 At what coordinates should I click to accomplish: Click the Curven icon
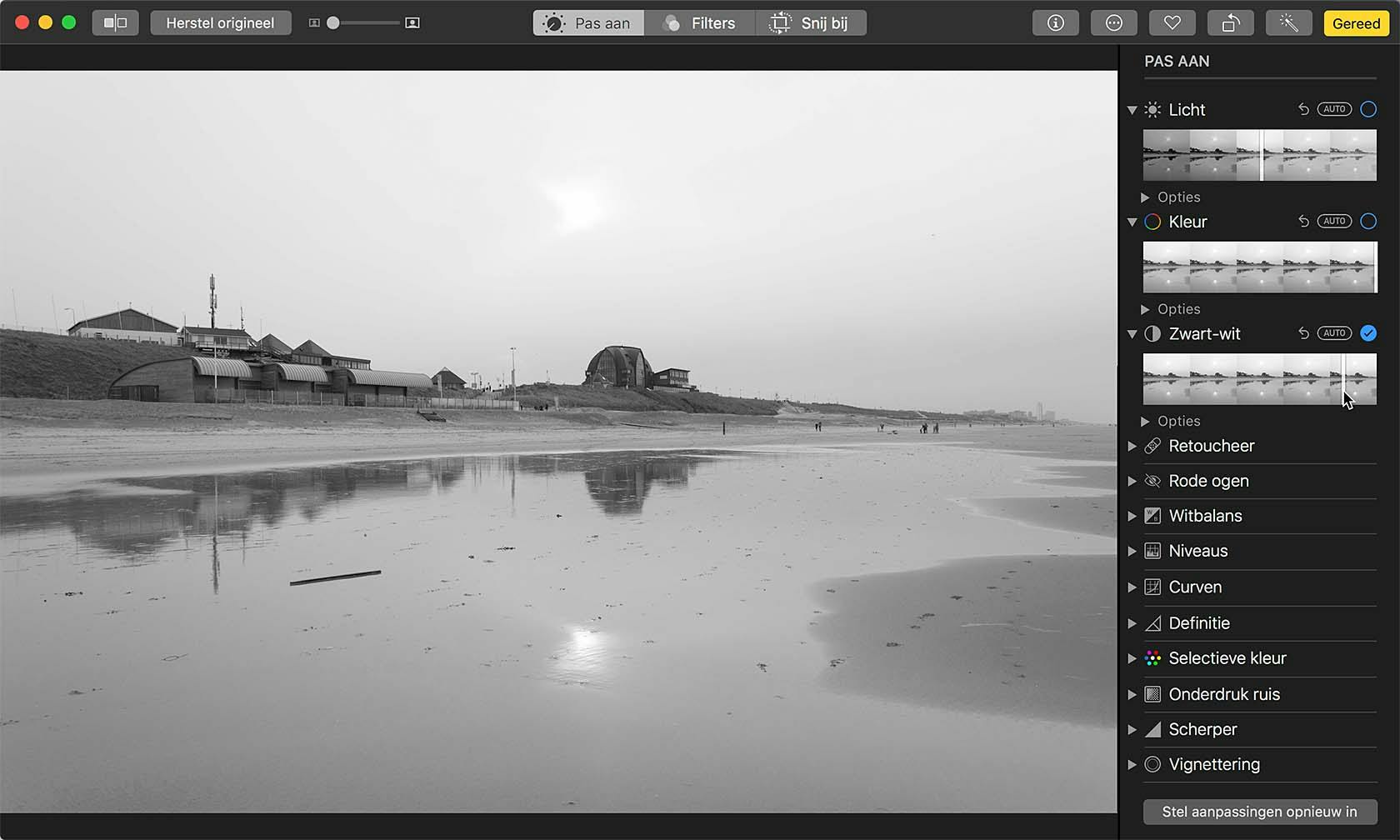pos(1152,587)
